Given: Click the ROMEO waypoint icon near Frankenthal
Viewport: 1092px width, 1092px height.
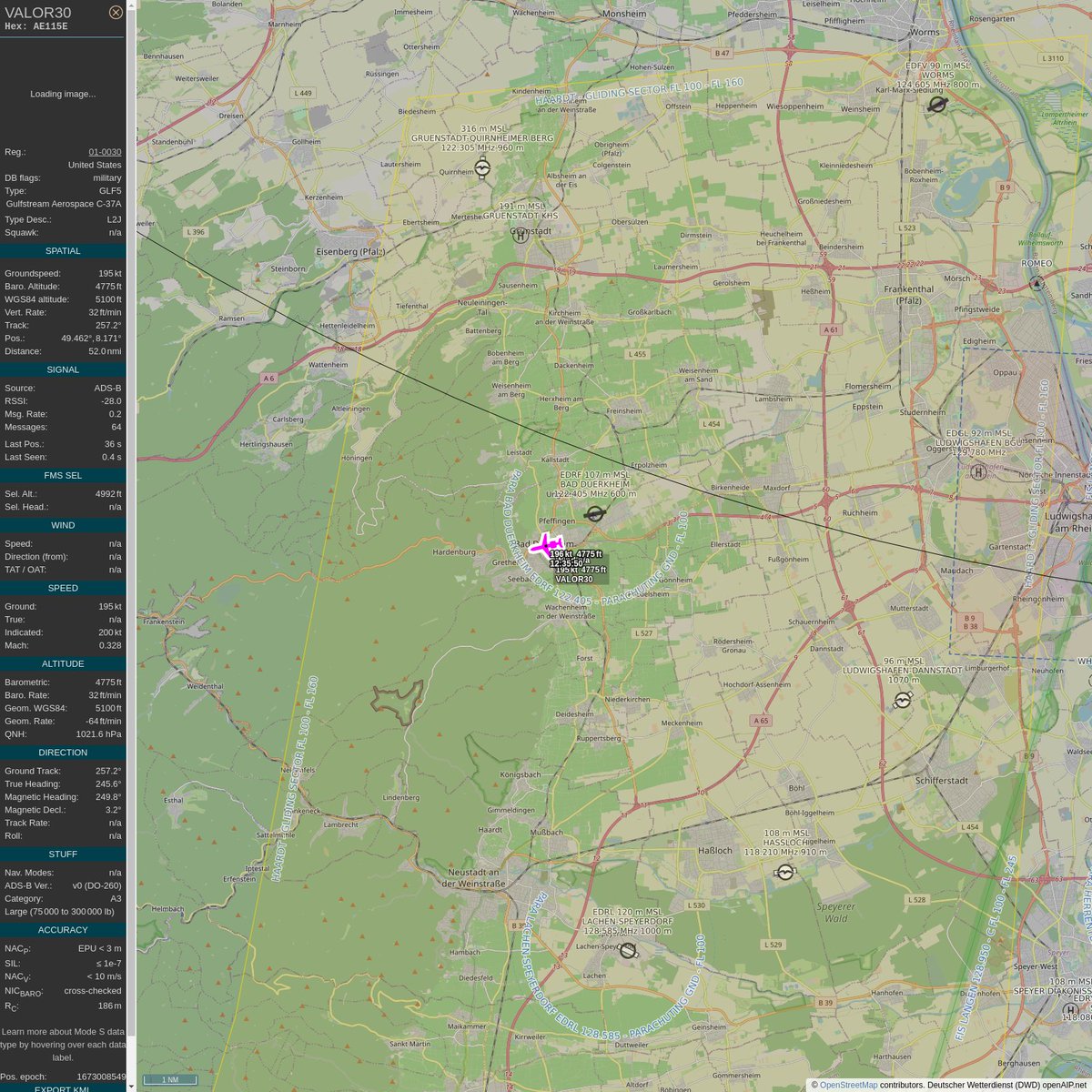Looking at the screenshot, I should [x=1036, y=282].
